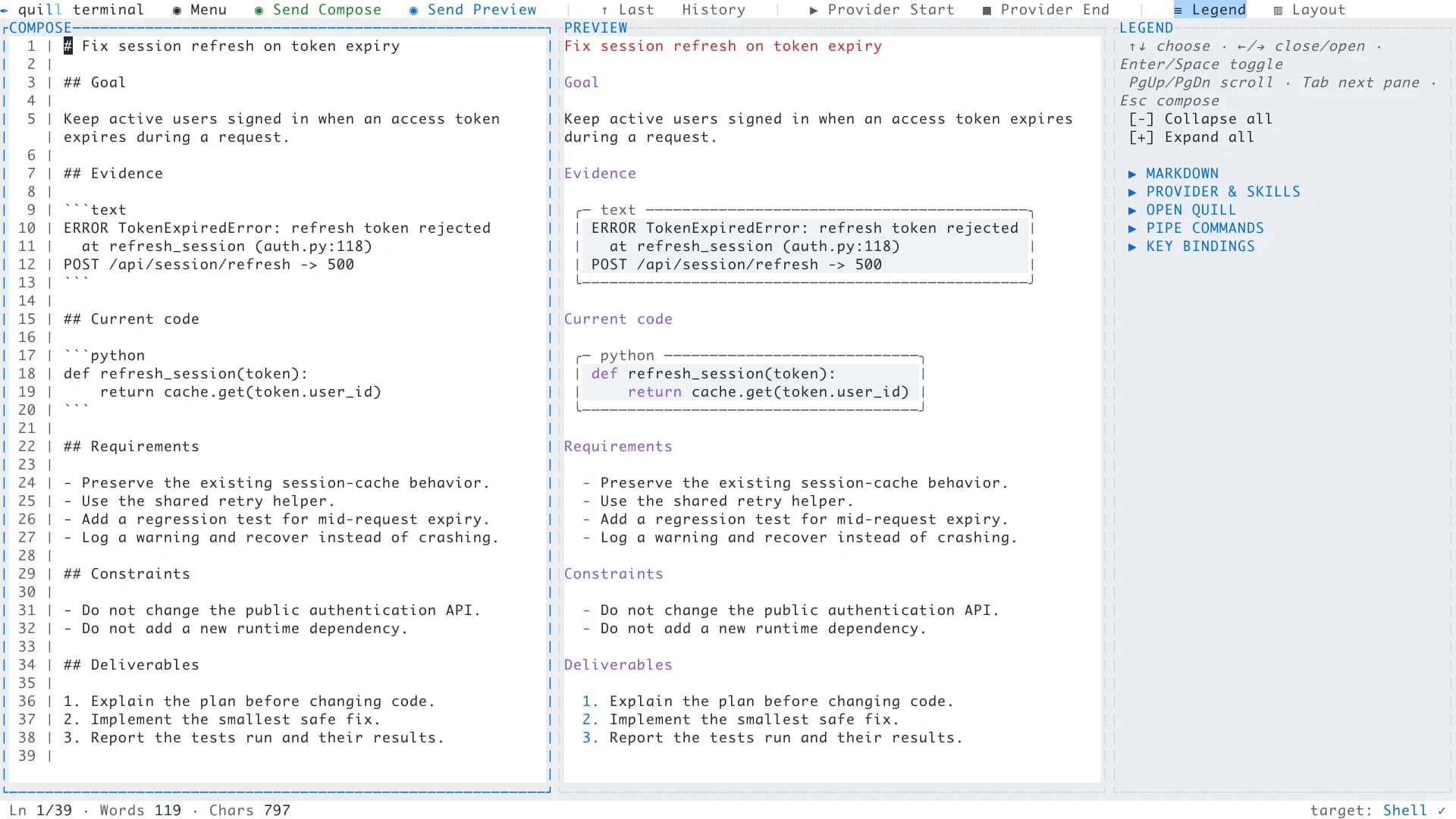This screenshot has width=1456, height=819.
Task: Click the play triangle icon of Provider Start
Action: pos(814,11)
